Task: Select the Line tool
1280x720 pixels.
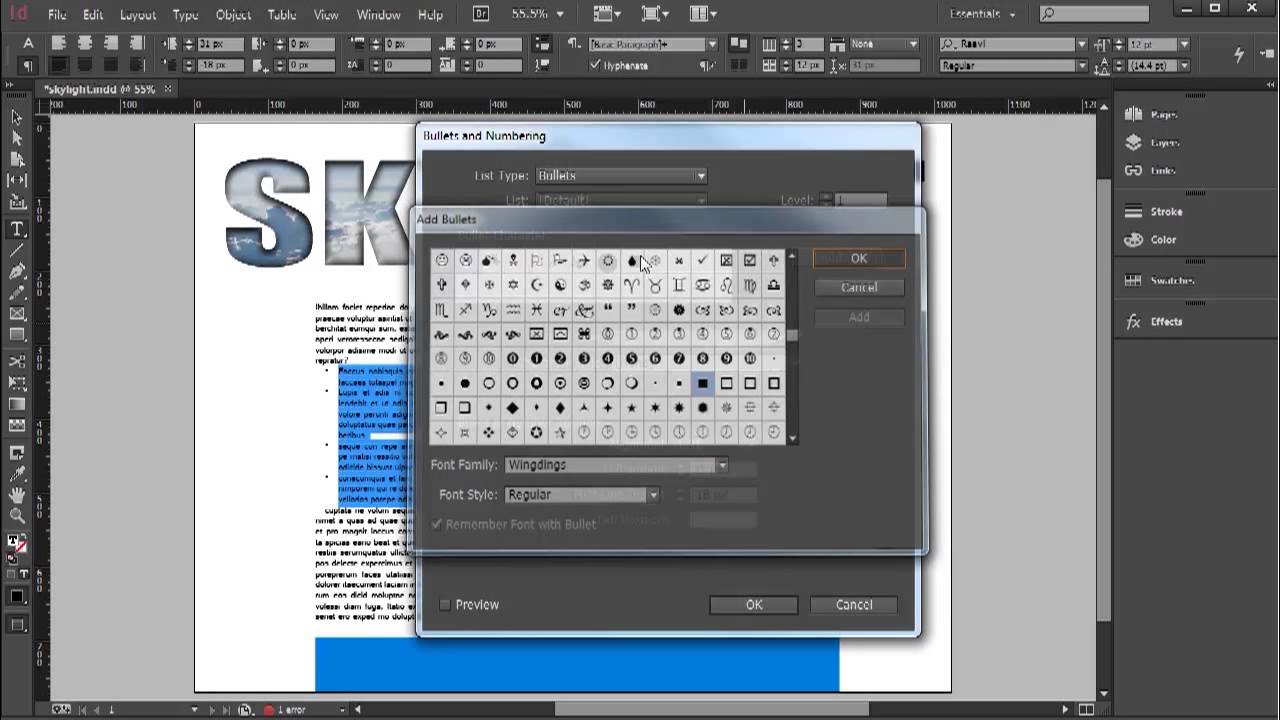Action: click(x=17, y=250)
